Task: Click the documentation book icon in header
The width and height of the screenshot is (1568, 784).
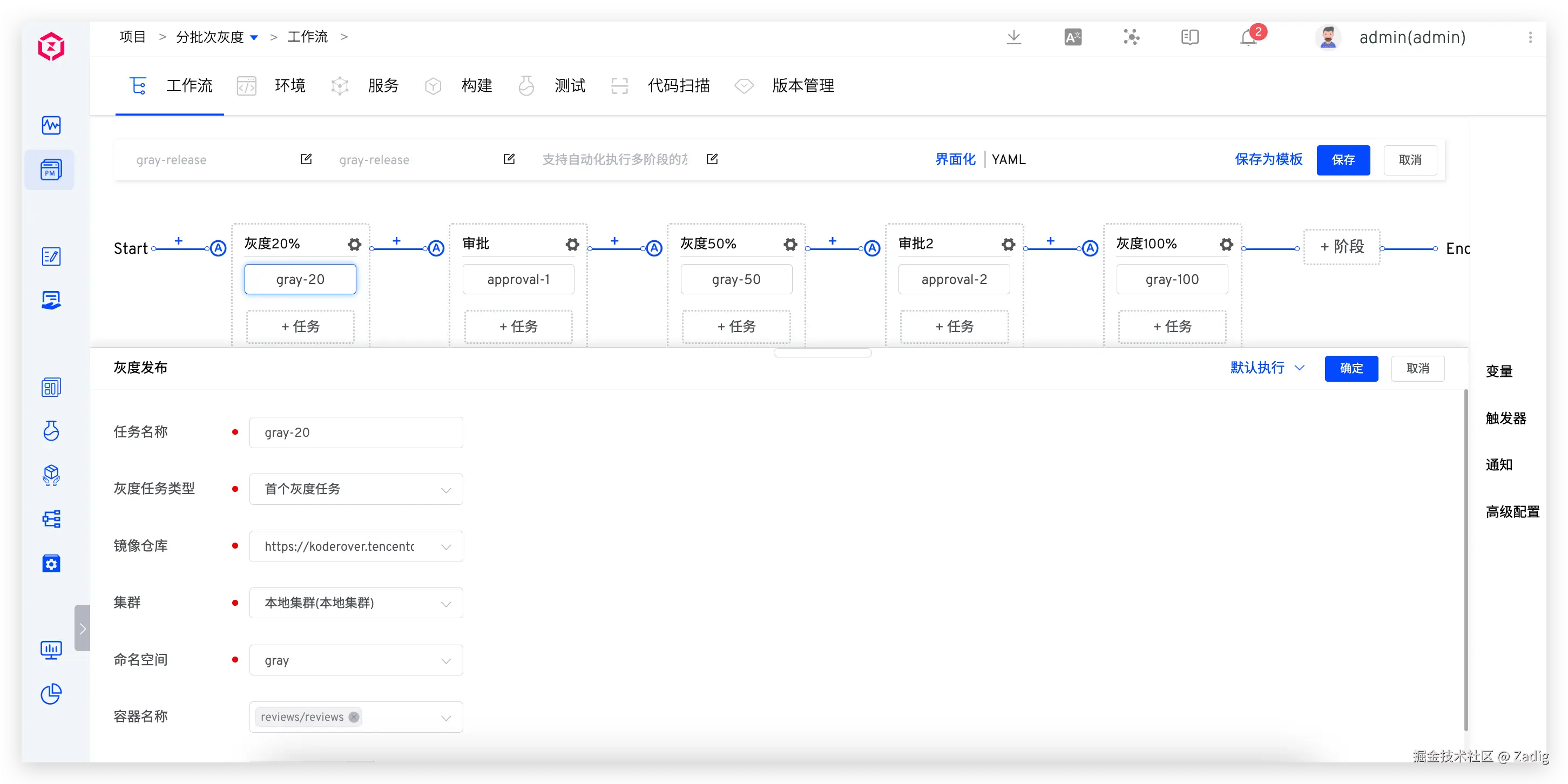Action: [1189, 37]
